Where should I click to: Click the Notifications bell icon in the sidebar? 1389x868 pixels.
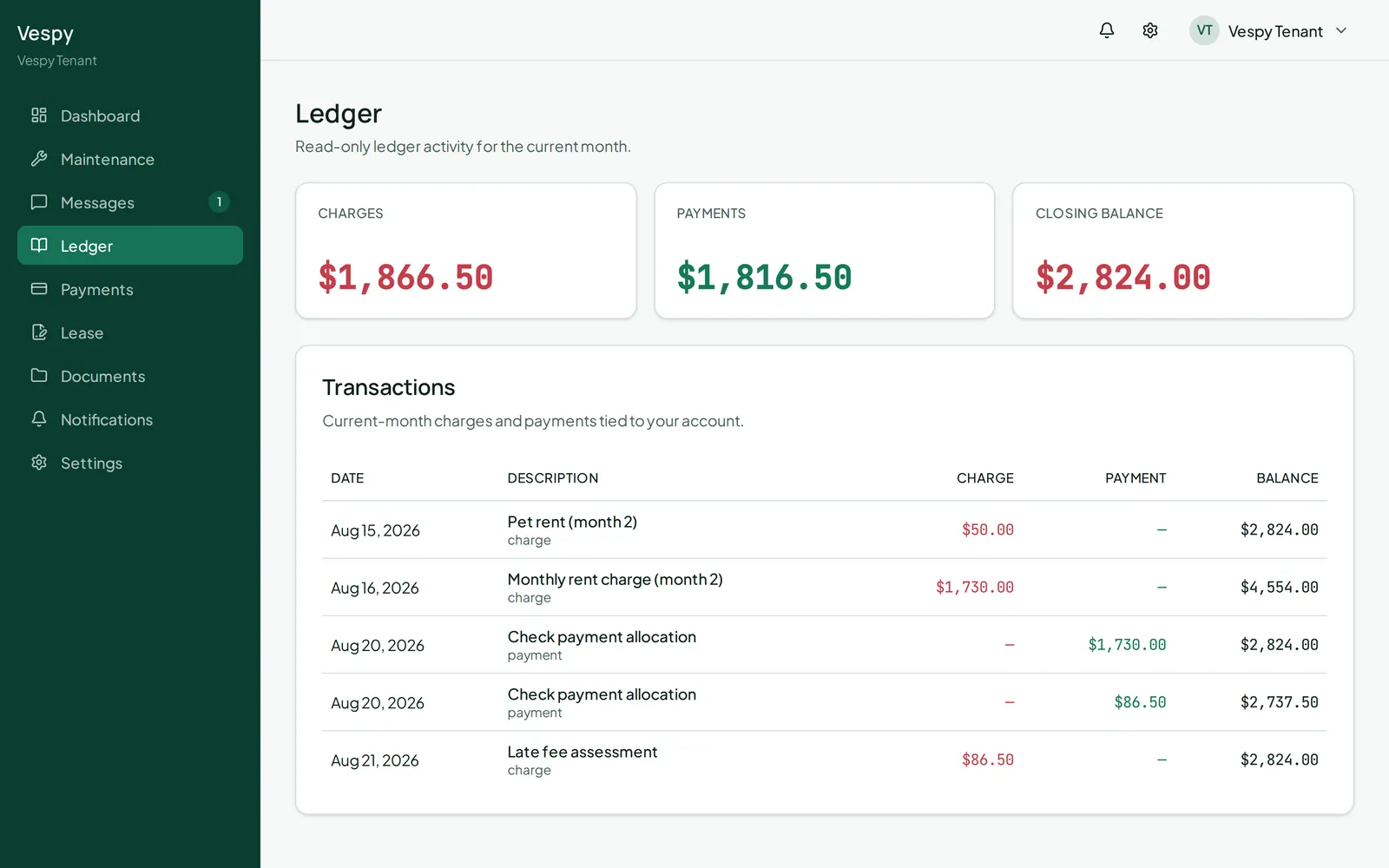[x=39, y=419]
